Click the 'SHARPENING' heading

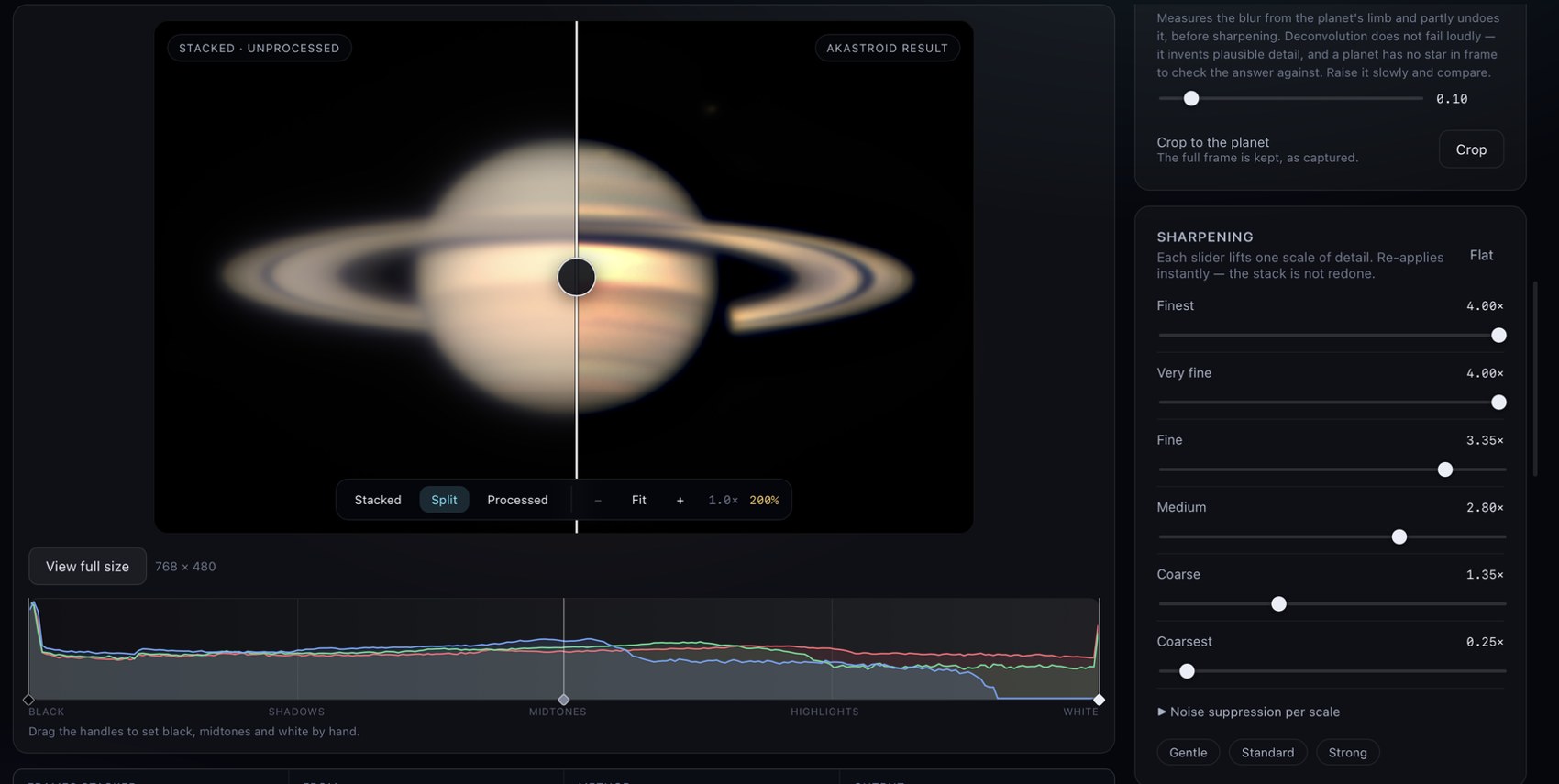click(x=1205, y=237)
